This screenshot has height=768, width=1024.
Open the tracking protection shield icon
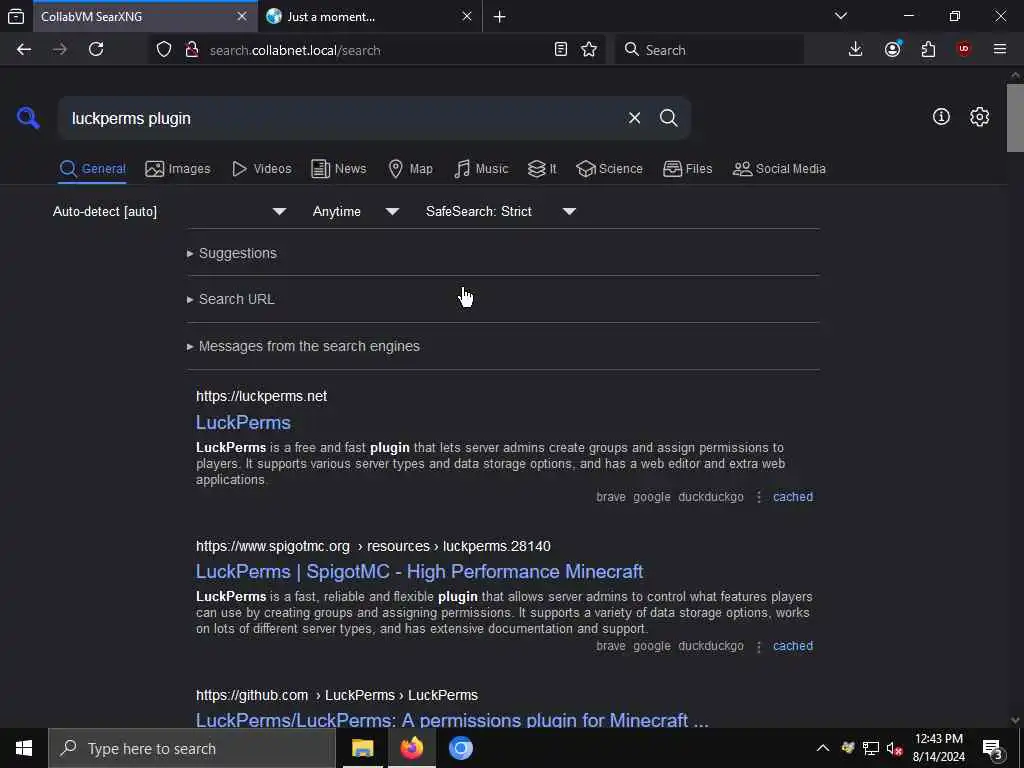[x=164, y=50]
